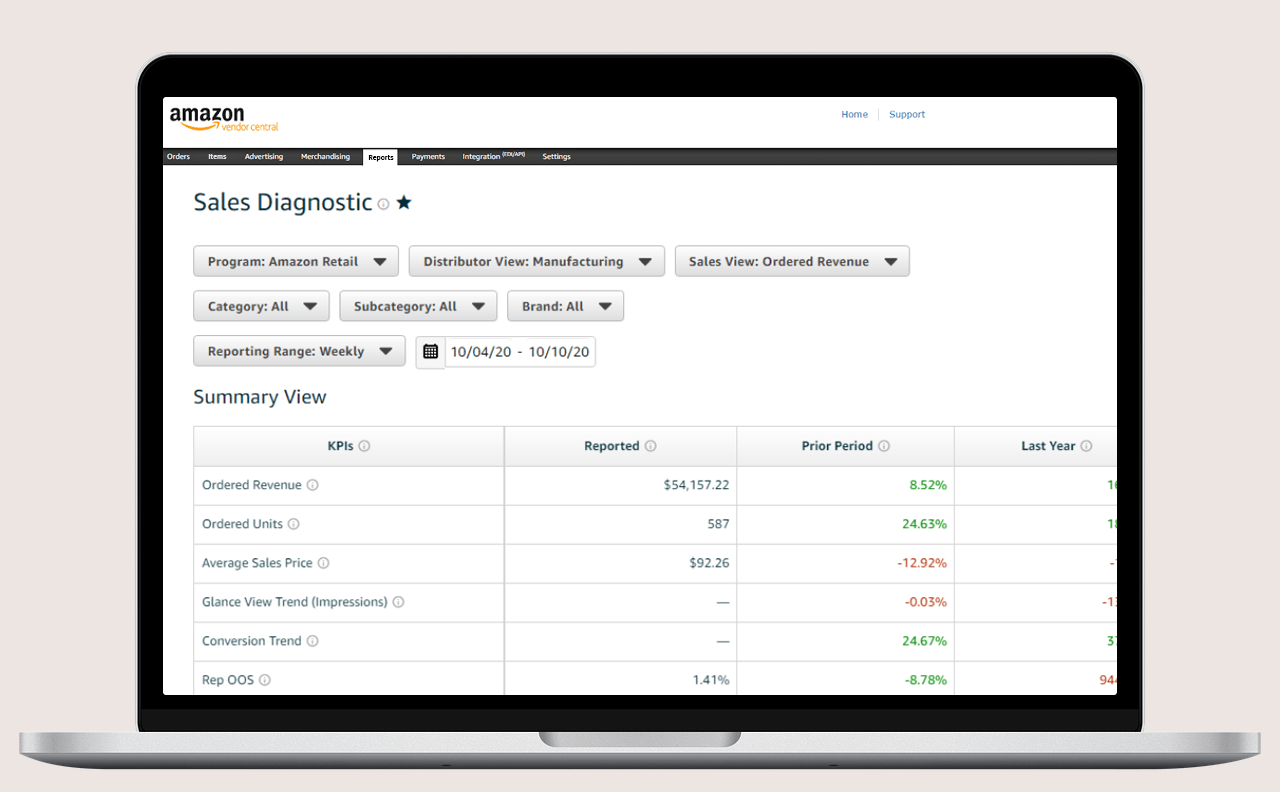1280x792 pixels.
Task: Go to the Home link
Action: (854, 115)
